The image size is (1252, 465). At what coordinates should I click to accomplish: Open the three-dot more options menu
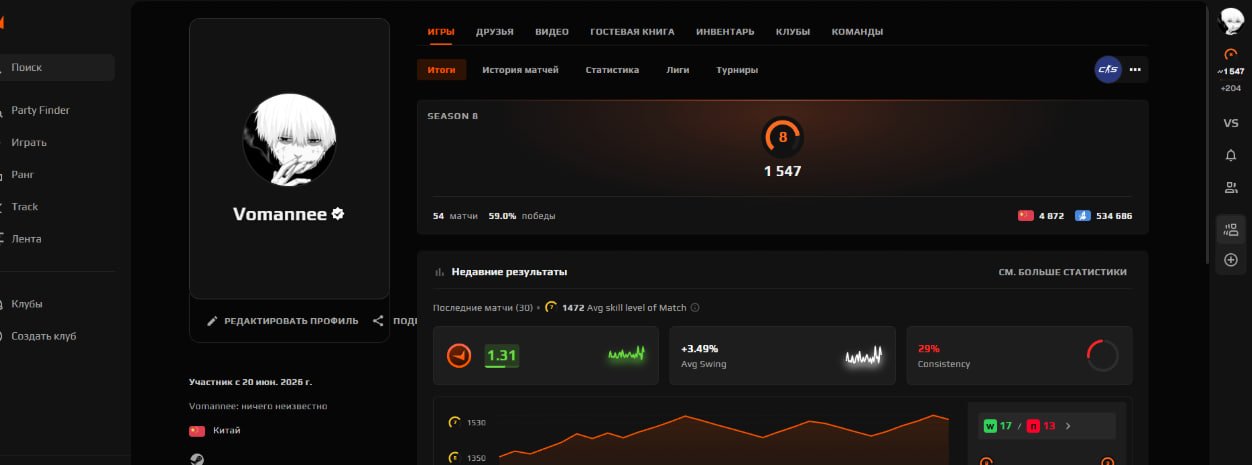[1135, 70]
